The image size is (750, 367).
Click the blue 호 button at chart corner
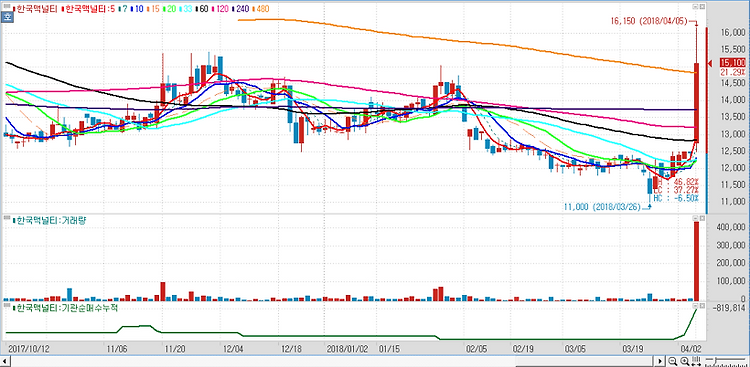8,17
